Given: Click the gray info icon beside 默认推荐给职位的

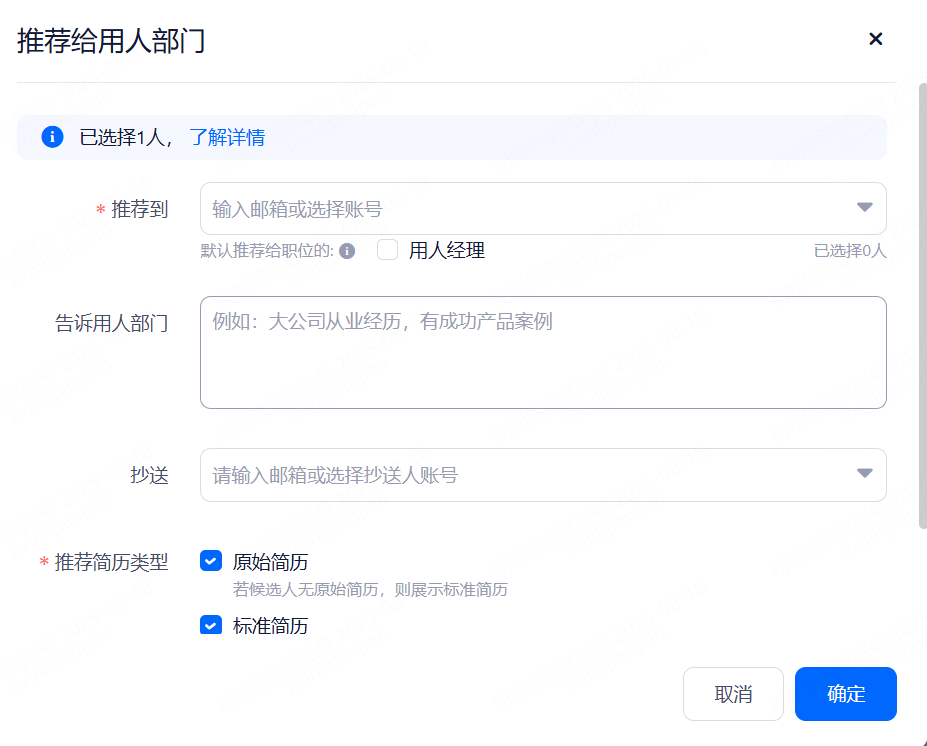Looking at the screenshot, I should tap(347, 251).
